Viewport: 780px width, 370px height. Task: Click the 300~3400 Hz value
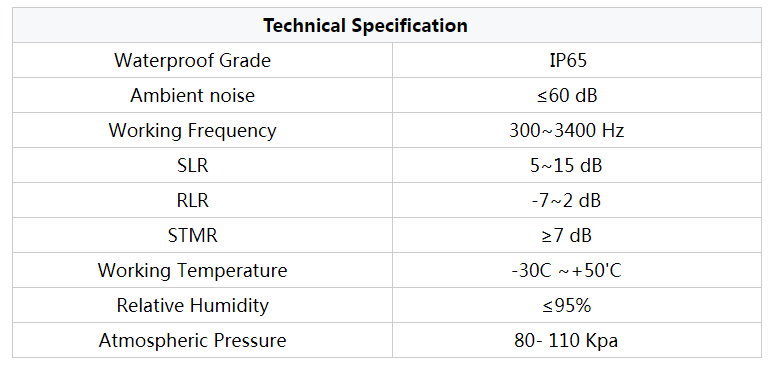[x=567, y=130]
